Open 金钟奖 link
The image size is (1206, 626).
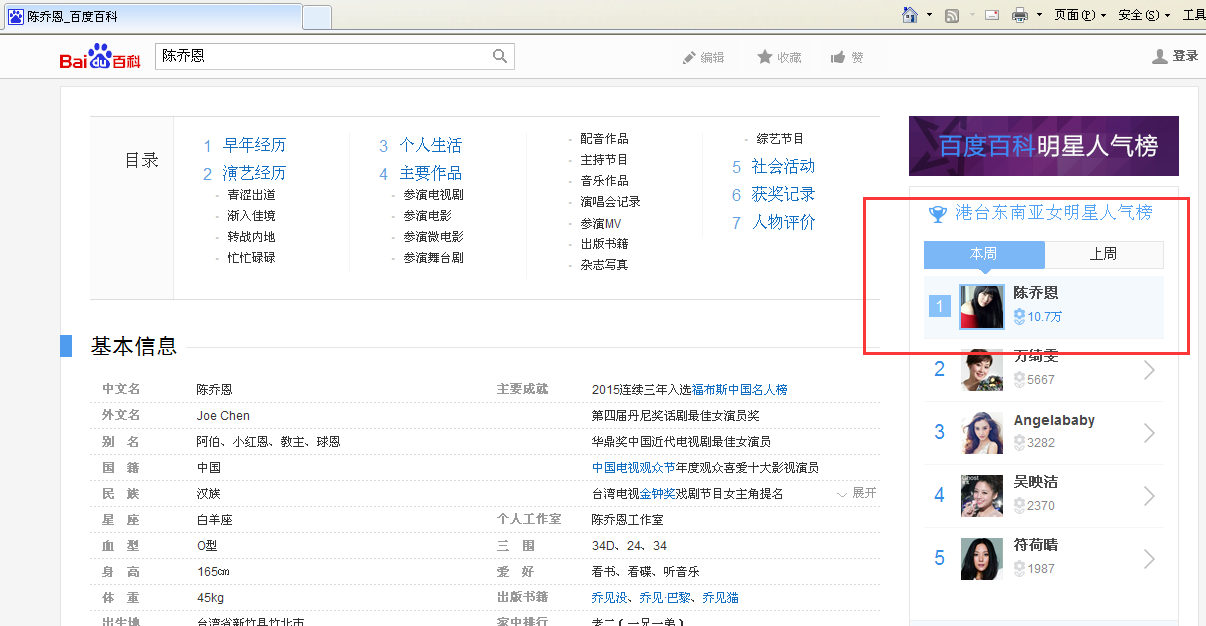pos(658,494)
